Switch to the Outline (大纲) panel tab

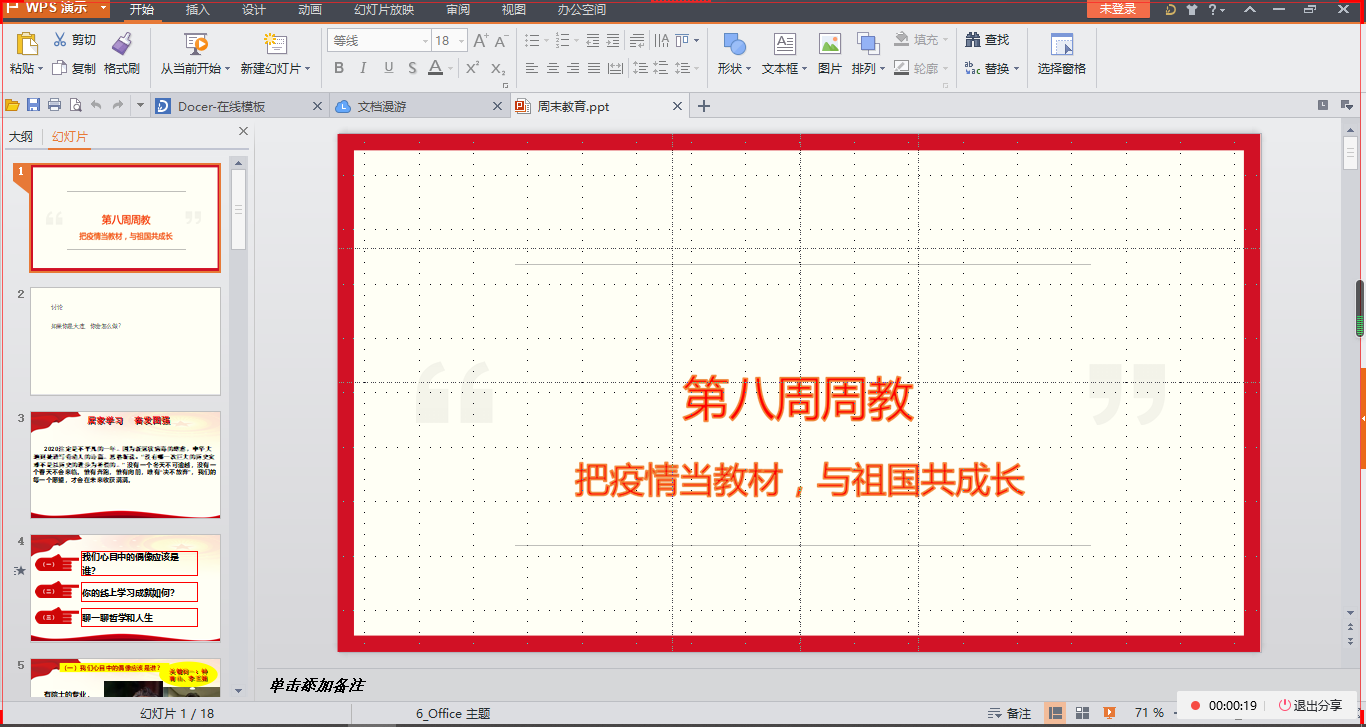tap(21, 137)
